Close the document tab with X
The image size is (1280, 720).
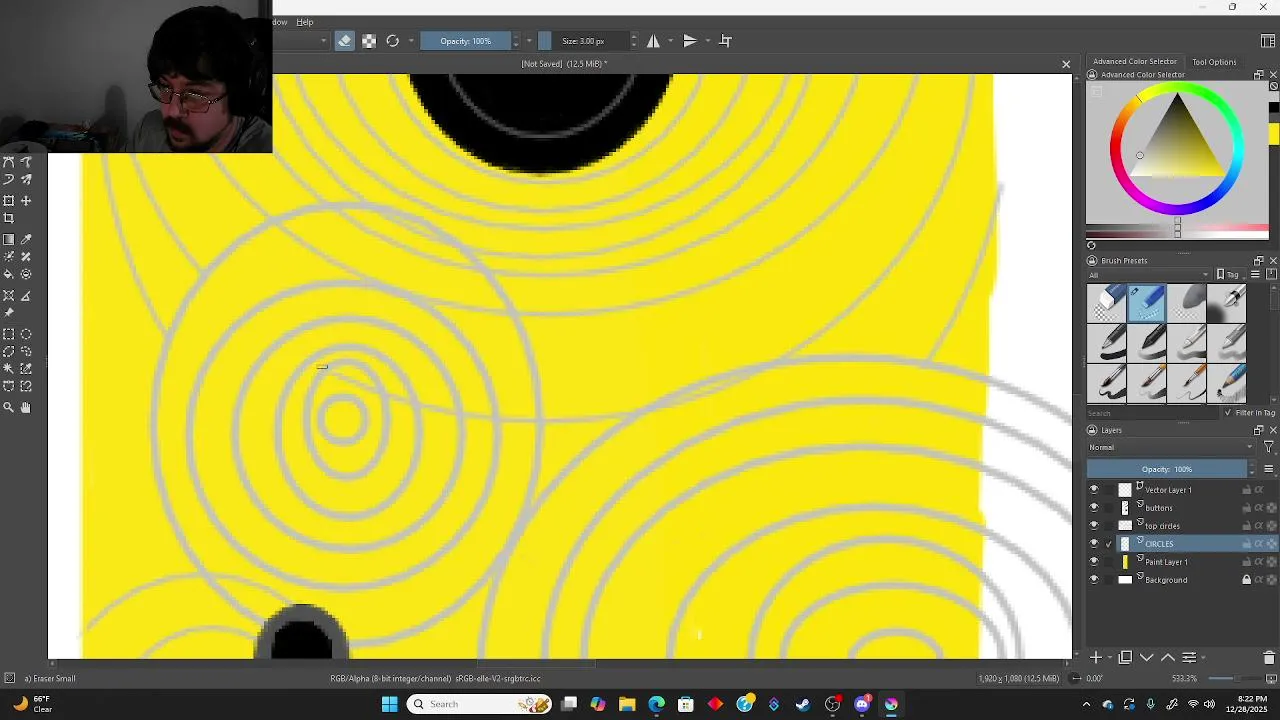tap(1066, 64)
